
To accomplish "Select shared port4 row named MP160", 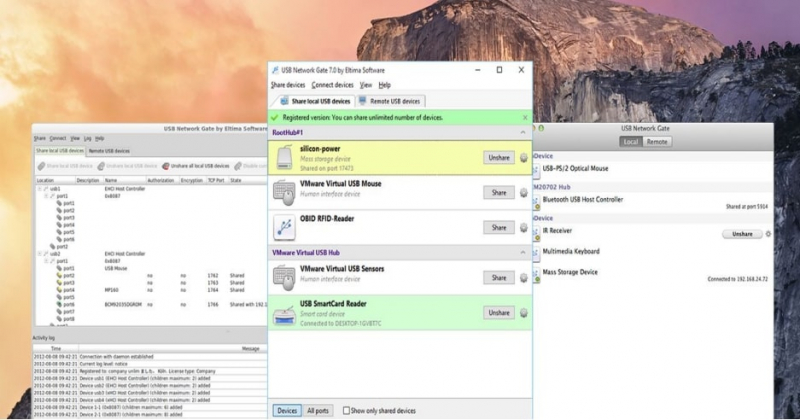I will coord(150,290).
